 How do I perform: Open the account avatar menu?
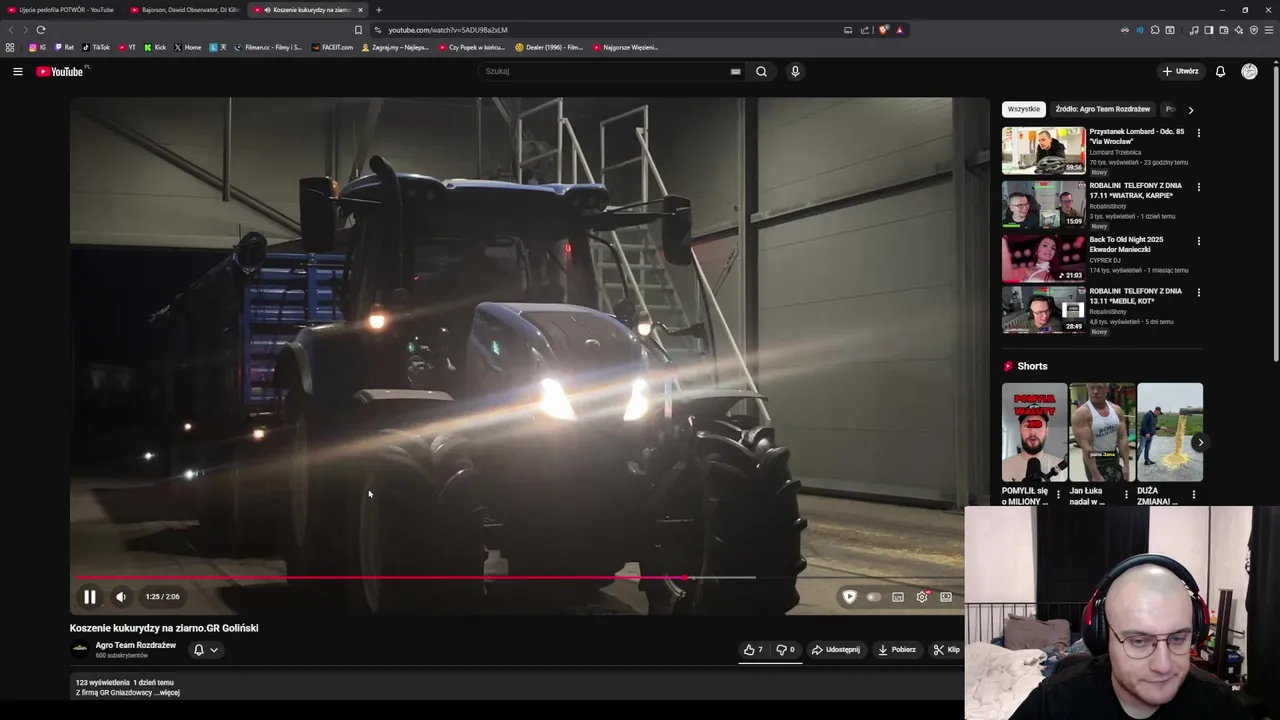(x=1249, y=71)
